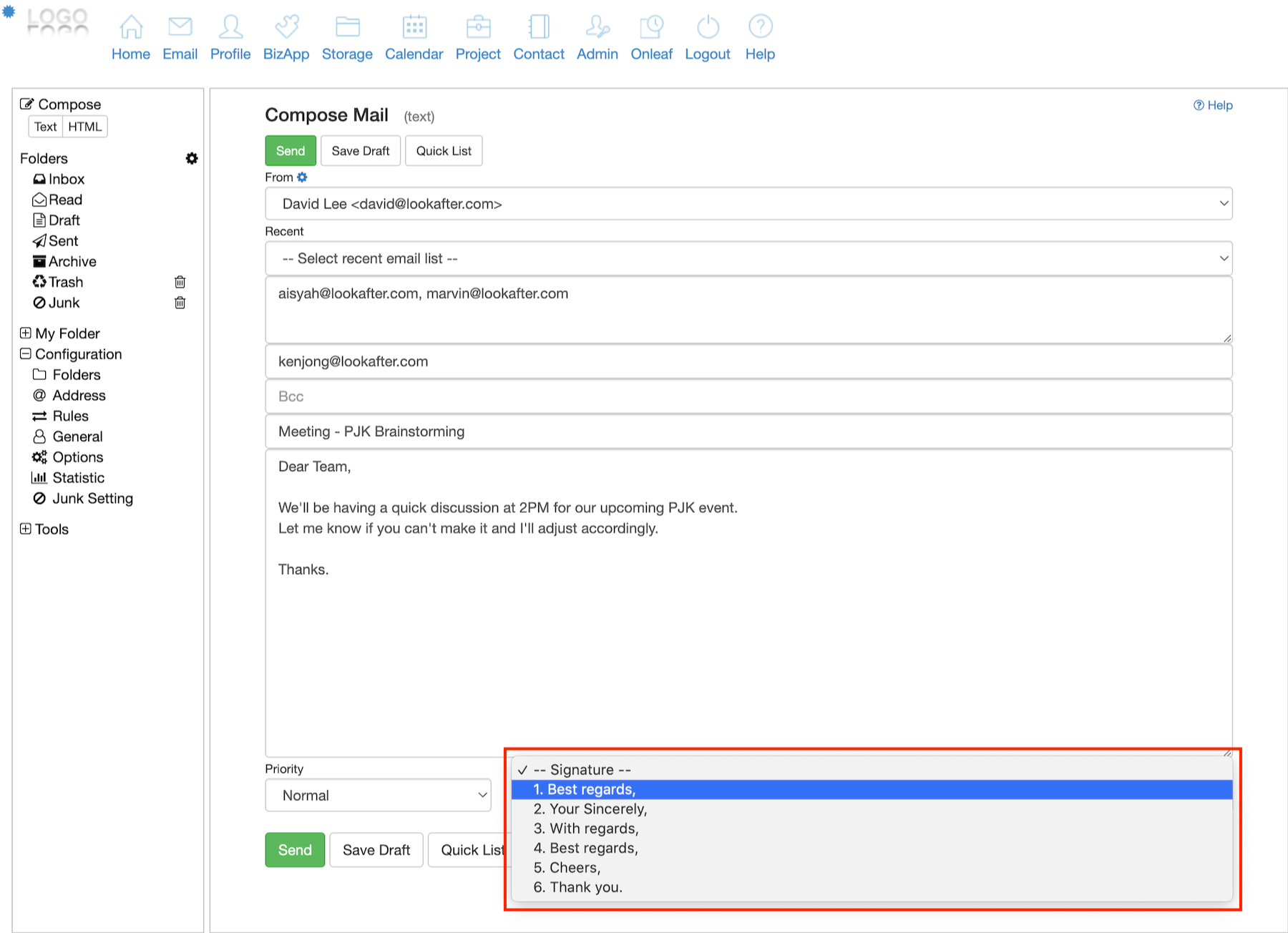Click the Logout power icon

[707, 27]
